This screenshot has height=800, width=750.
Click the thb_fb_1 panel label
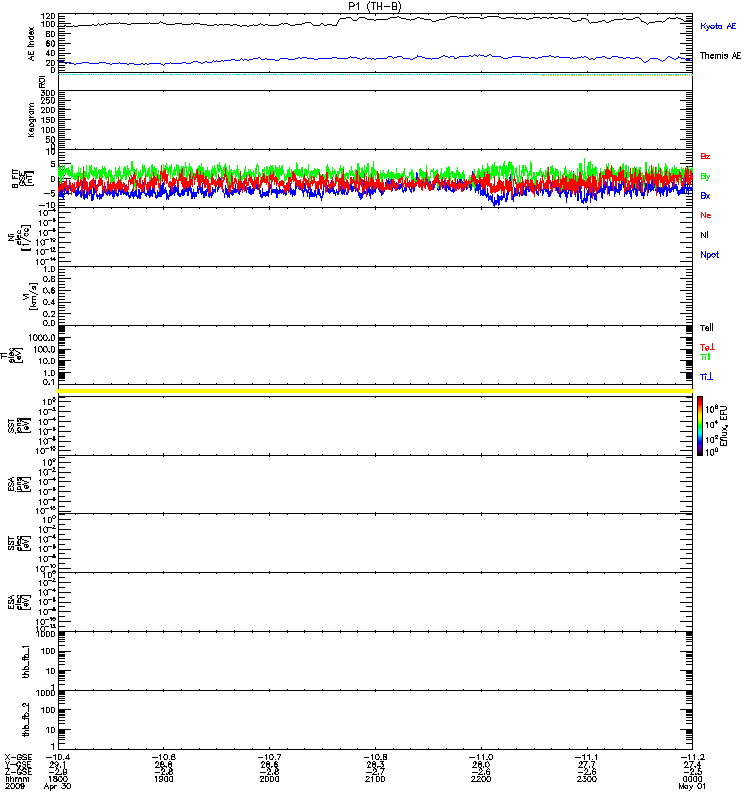pyautogui.click(x=27, y=661)
